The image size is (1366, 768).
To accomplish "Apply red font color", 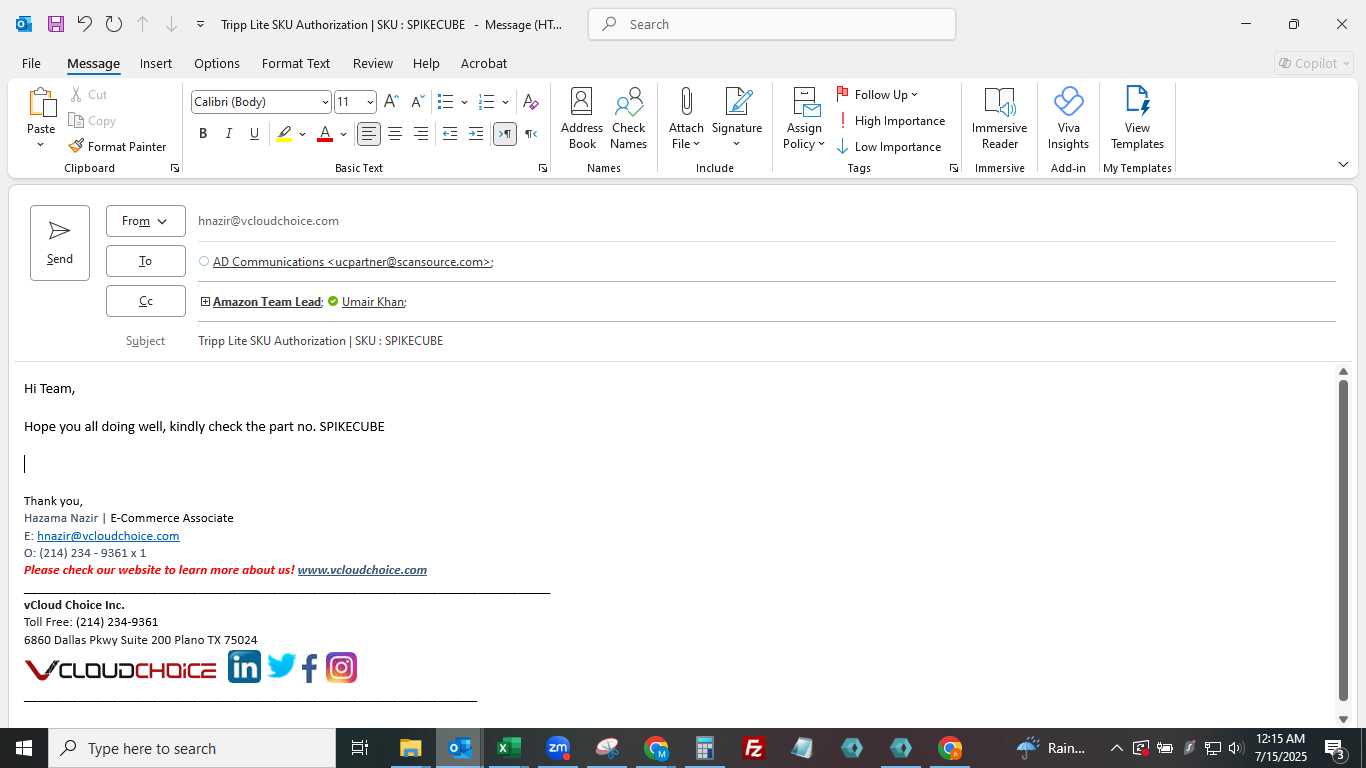I will (324, 134).
